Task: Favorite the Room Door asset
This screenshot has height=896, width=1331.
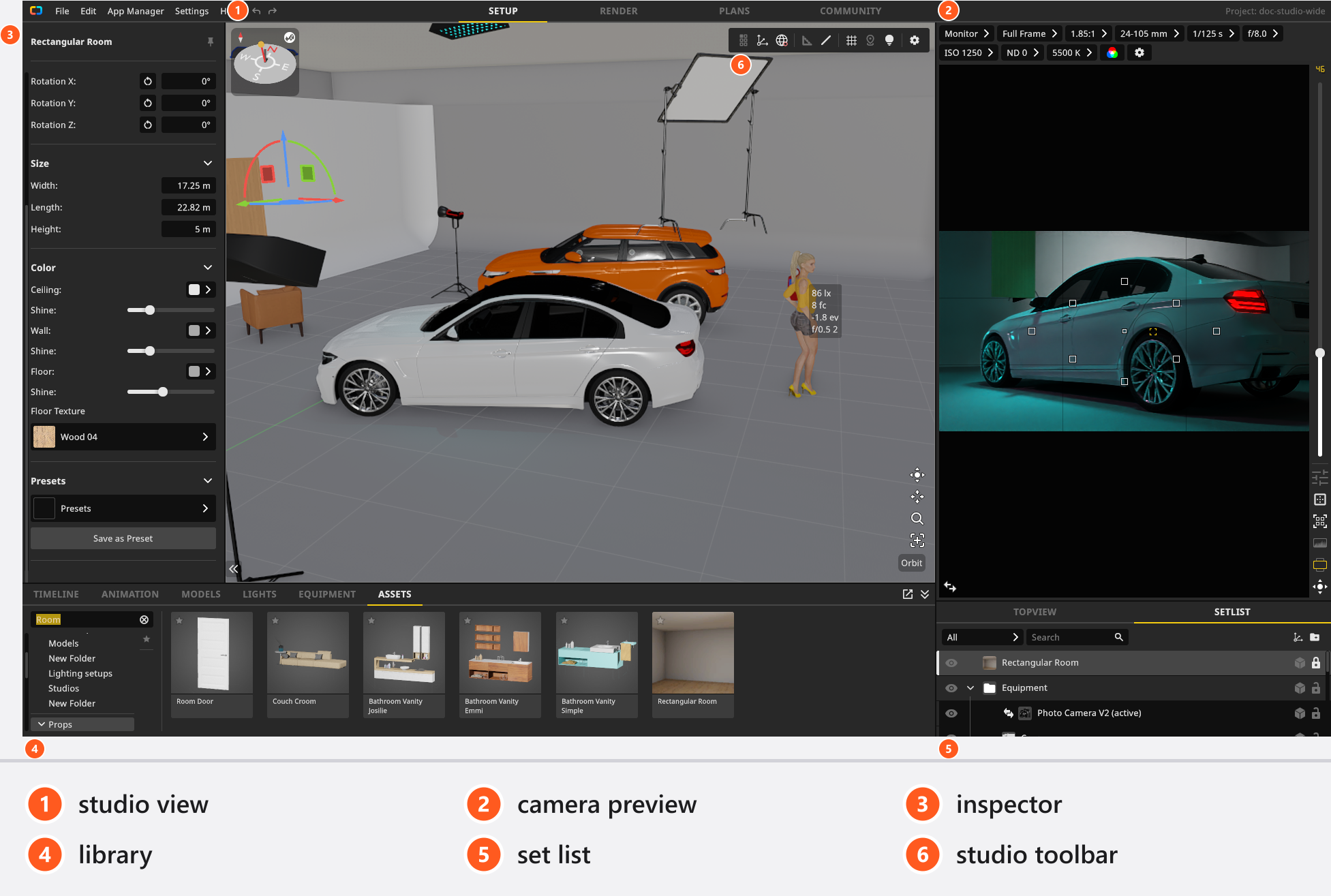Action: (x=179, y=621)
